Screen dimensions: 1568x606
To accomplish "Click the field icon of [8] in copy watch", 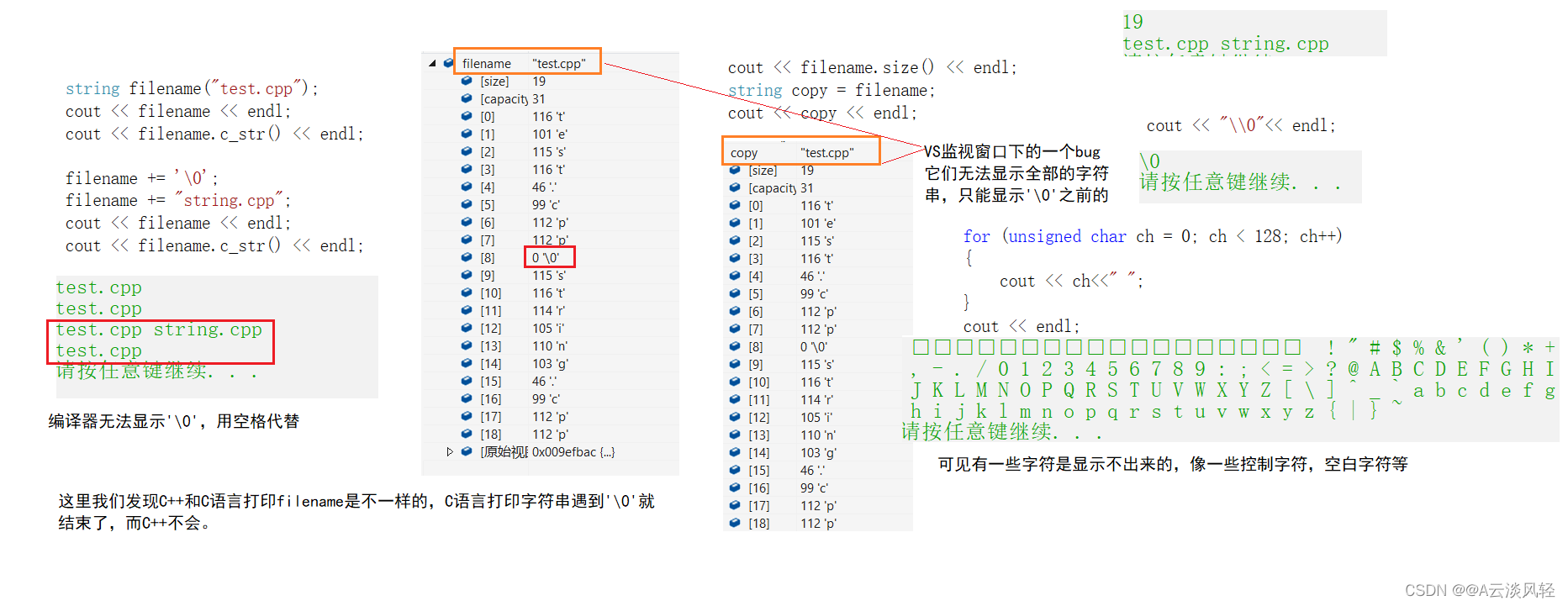I will point(735,347).
